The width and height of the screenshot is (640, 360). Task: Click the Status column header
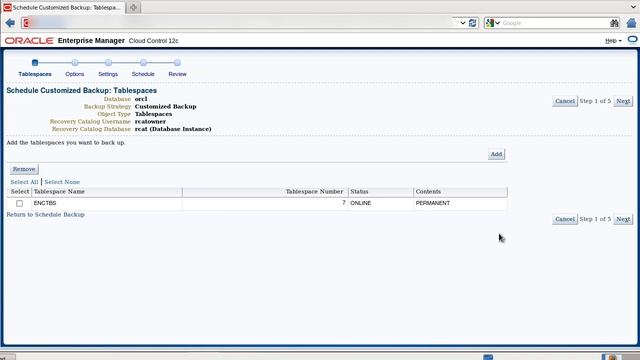[381, 191]
